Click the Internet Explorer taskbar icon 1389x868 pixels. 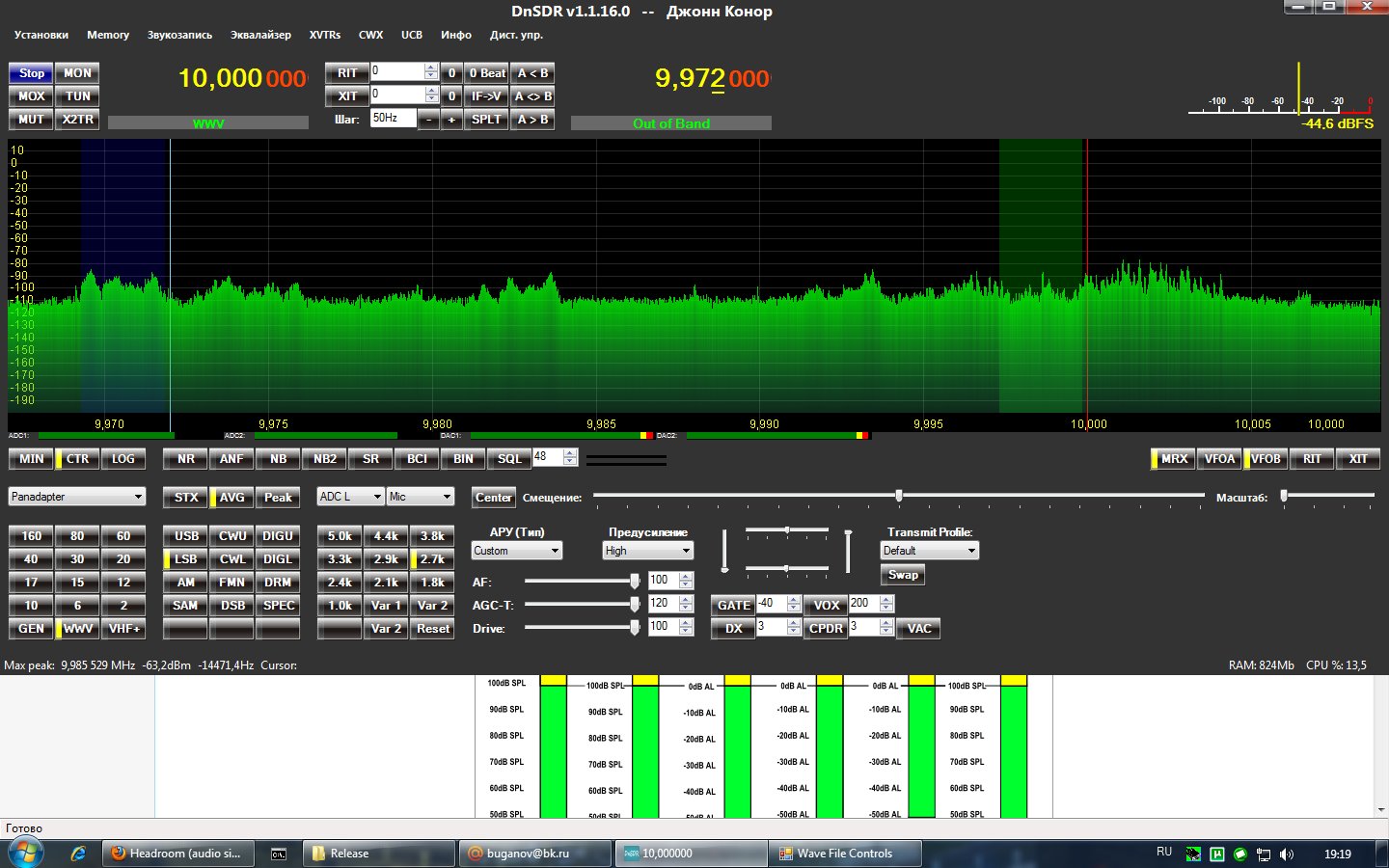pyautogui.click(x=79, y=854)
